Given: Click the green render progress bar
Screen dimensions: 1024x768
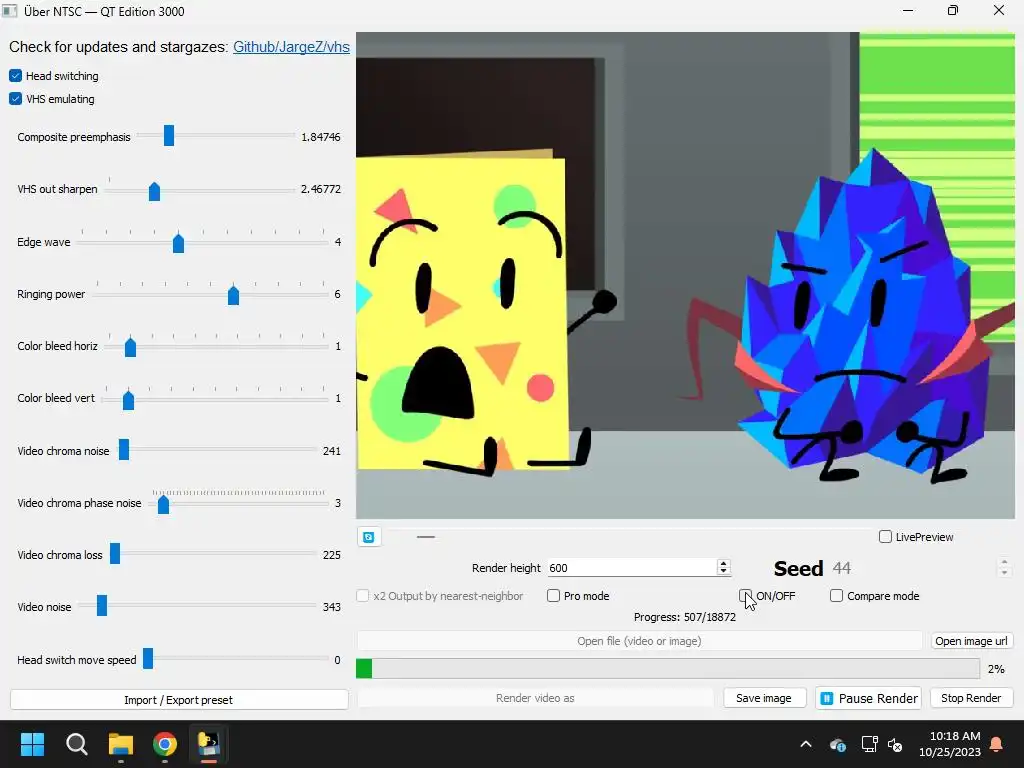Looking at the screenshot, I should click(668, 669).
